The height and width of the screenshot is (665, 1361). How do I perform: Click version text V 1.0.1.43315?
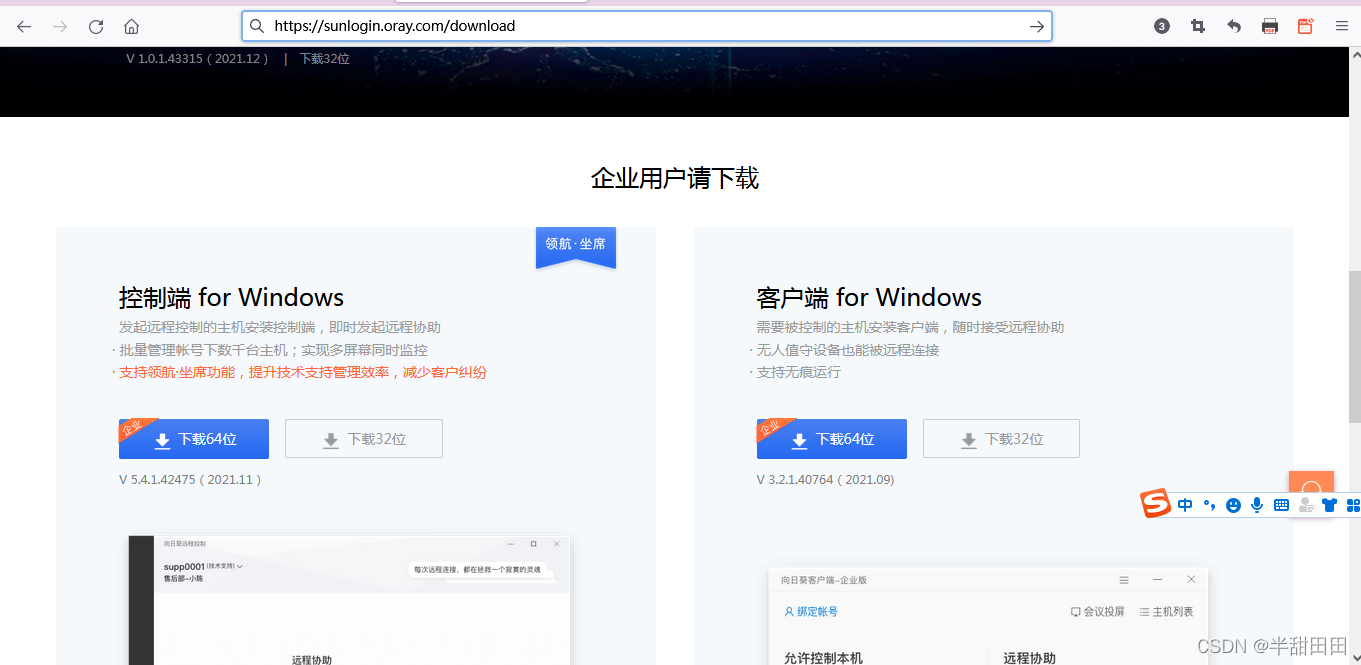click(197, 59)
